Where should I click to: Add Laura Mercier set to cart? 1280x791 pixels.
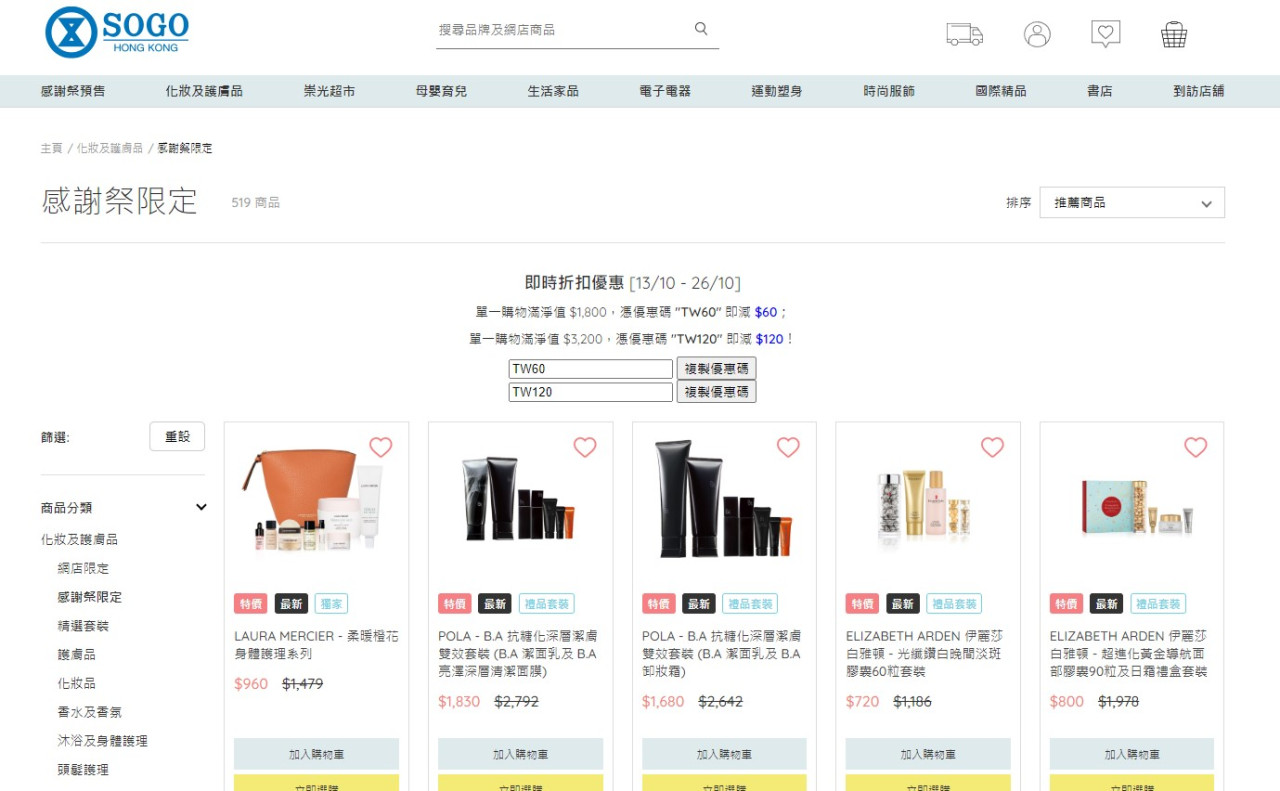(316, 754)
